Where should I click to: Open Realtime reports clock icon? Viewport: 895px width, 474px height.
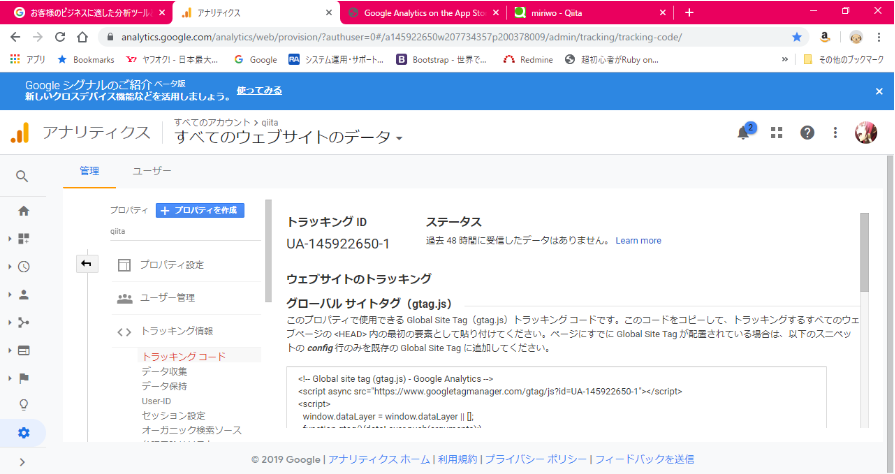click(23, 267)
